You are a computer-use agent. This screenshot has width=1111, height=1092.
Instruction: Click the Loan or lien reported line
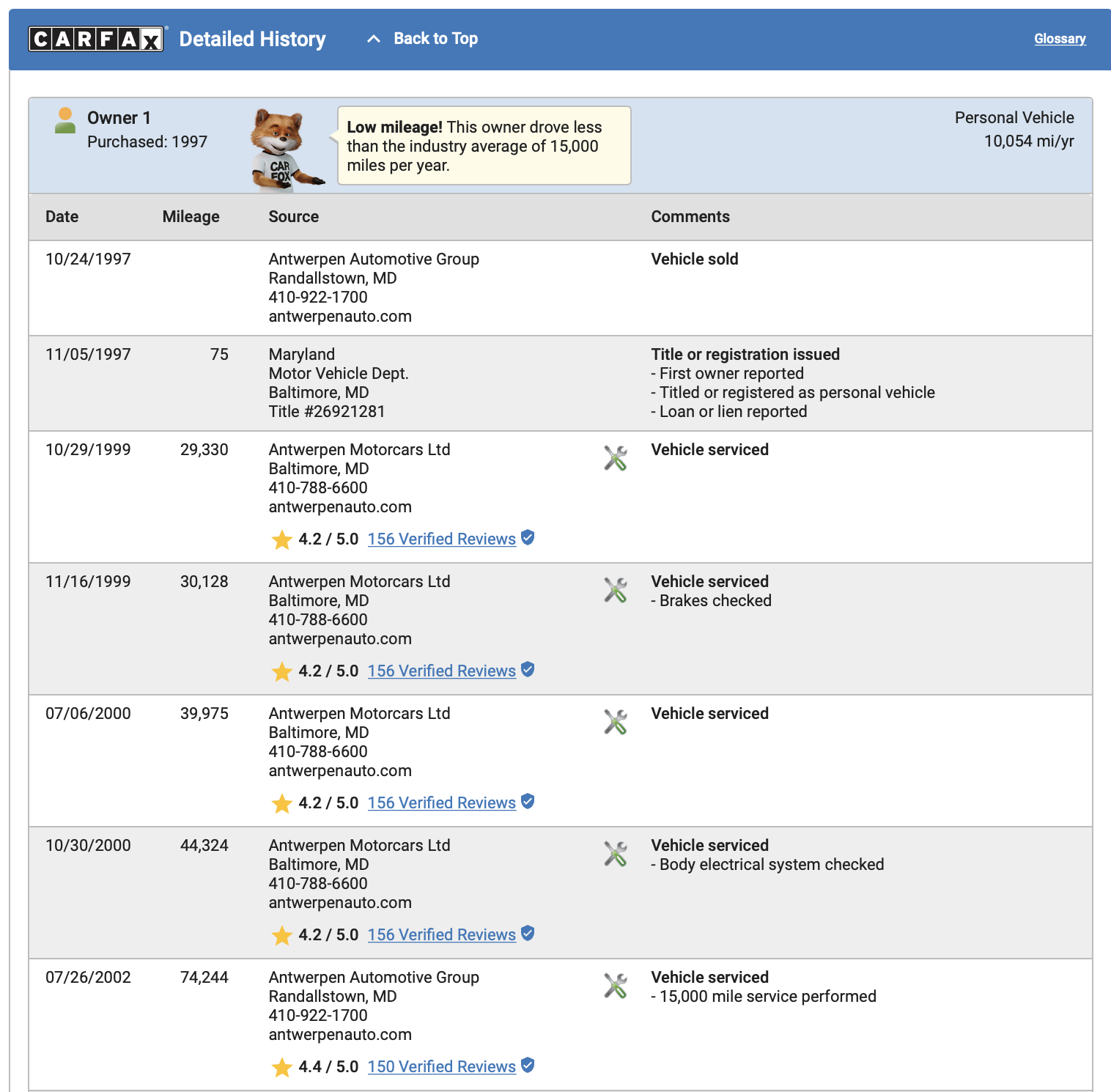coord(729,412)
